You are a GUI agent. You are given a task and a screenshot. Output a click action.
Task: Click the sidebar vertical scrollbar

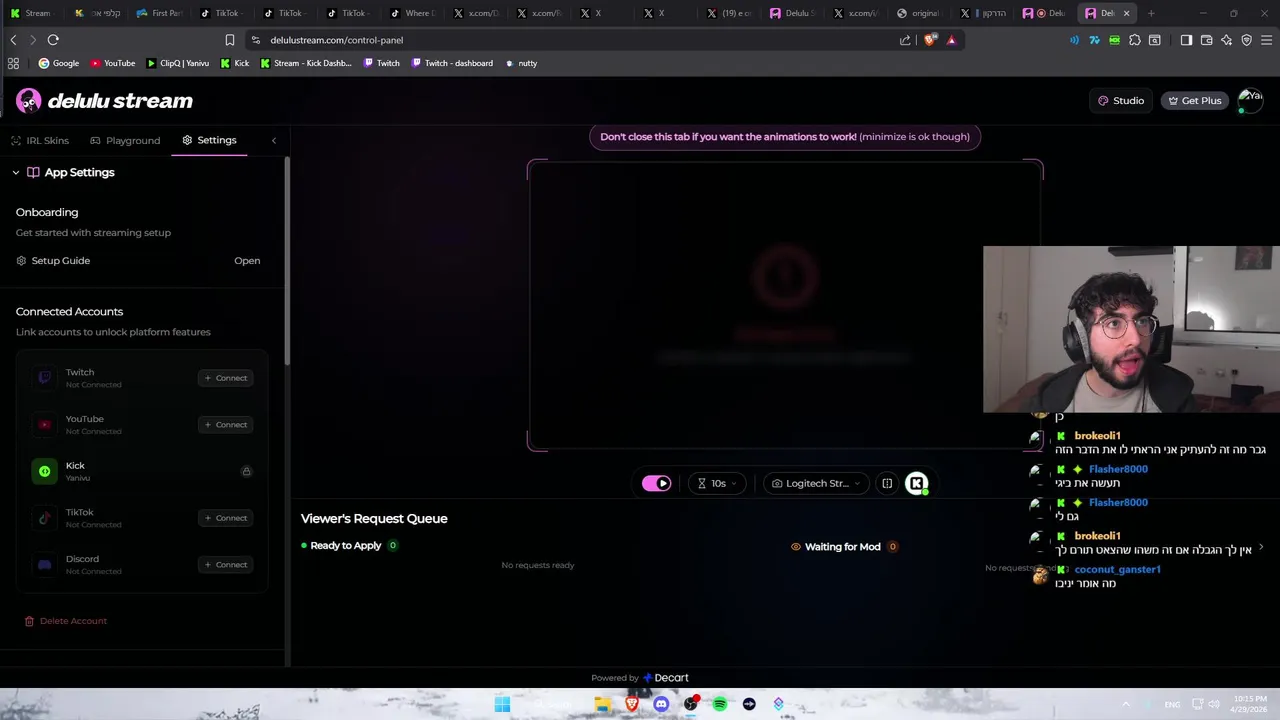(288, 260)
